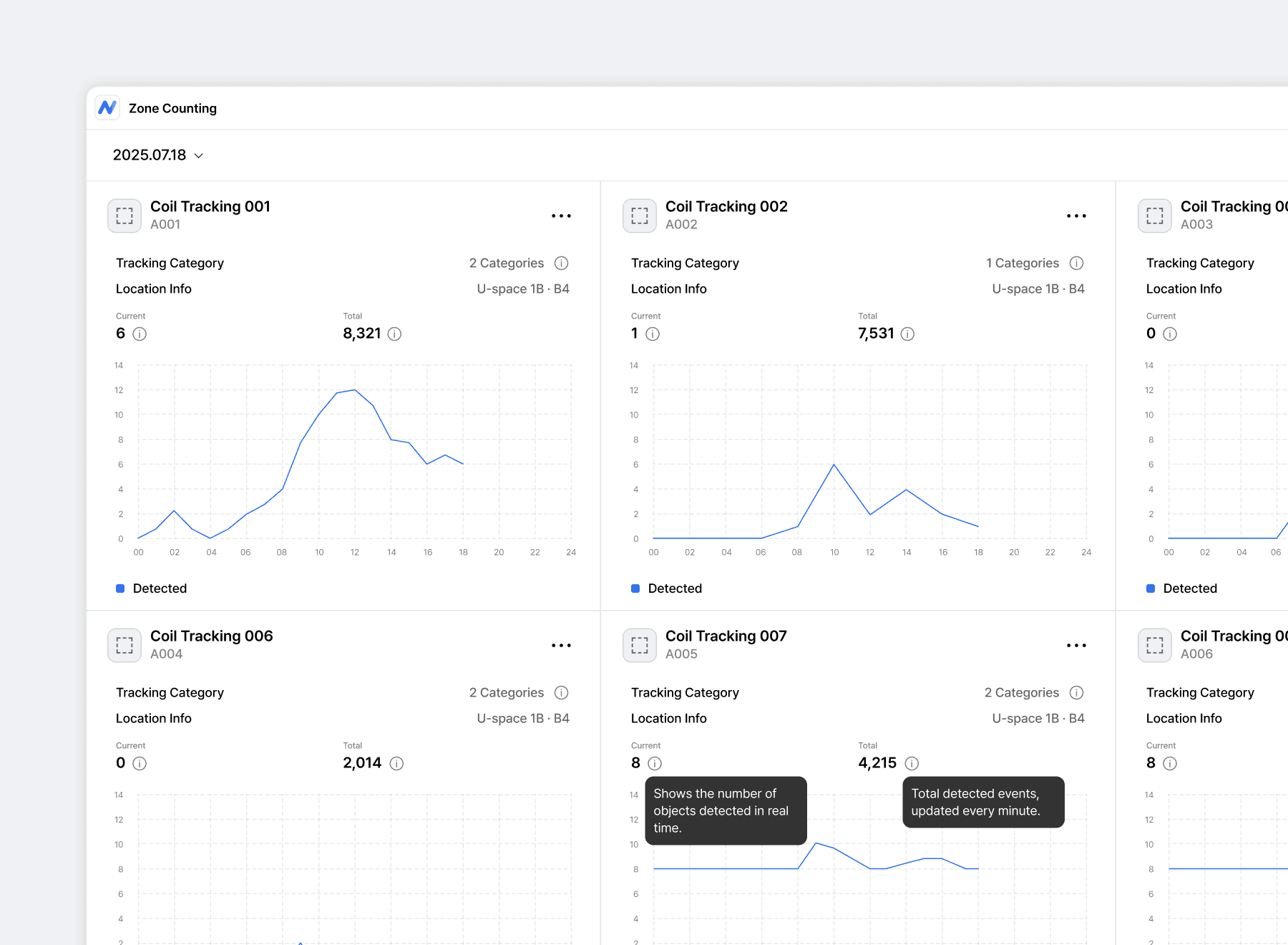1288x945 pixels.
Task: Click the Coil Tracking 001 card title
Action: point(210,207)
